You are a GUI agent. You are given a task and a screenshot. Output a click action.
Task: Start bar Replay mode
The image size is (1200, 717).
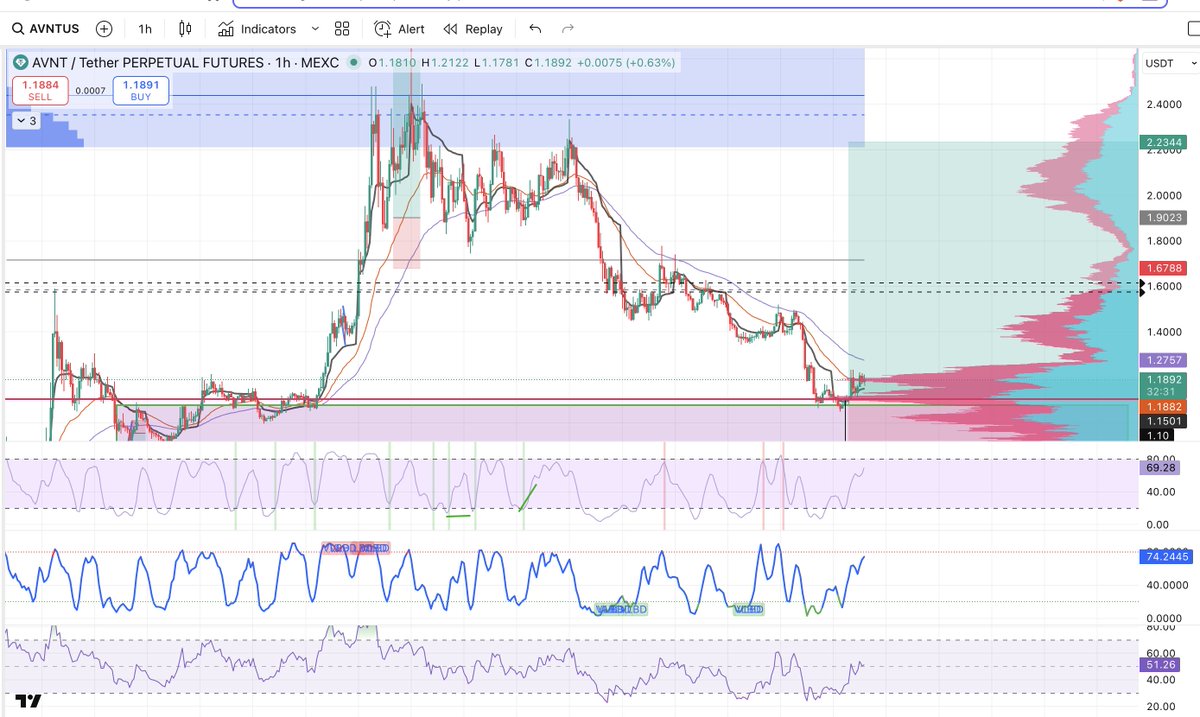tap(472, 29)
